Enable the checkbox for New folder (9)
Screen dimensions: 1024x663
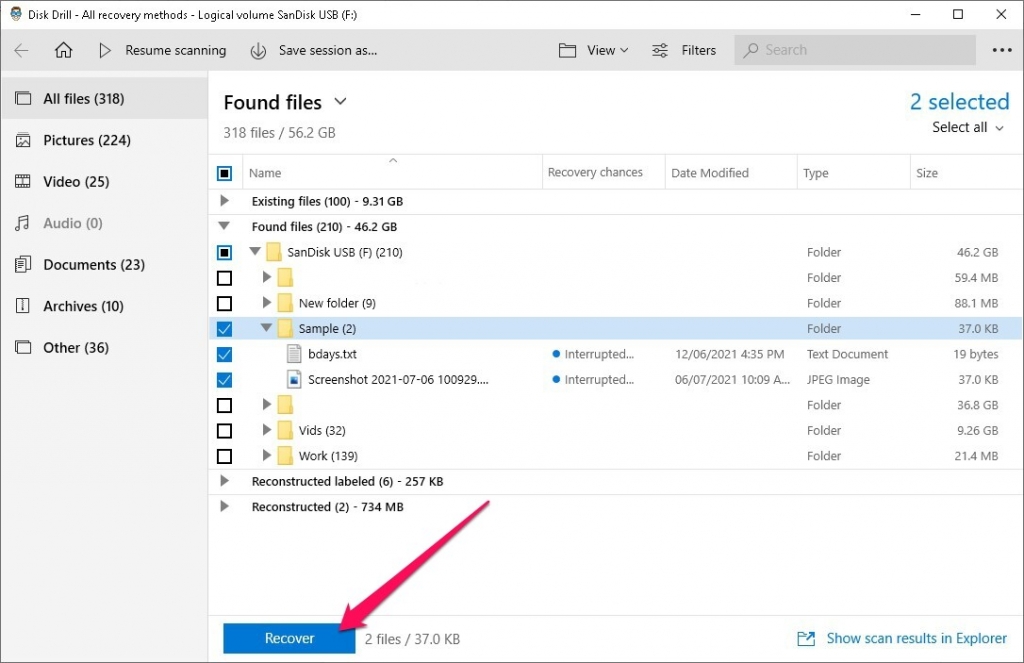click(x=224, y=302)
